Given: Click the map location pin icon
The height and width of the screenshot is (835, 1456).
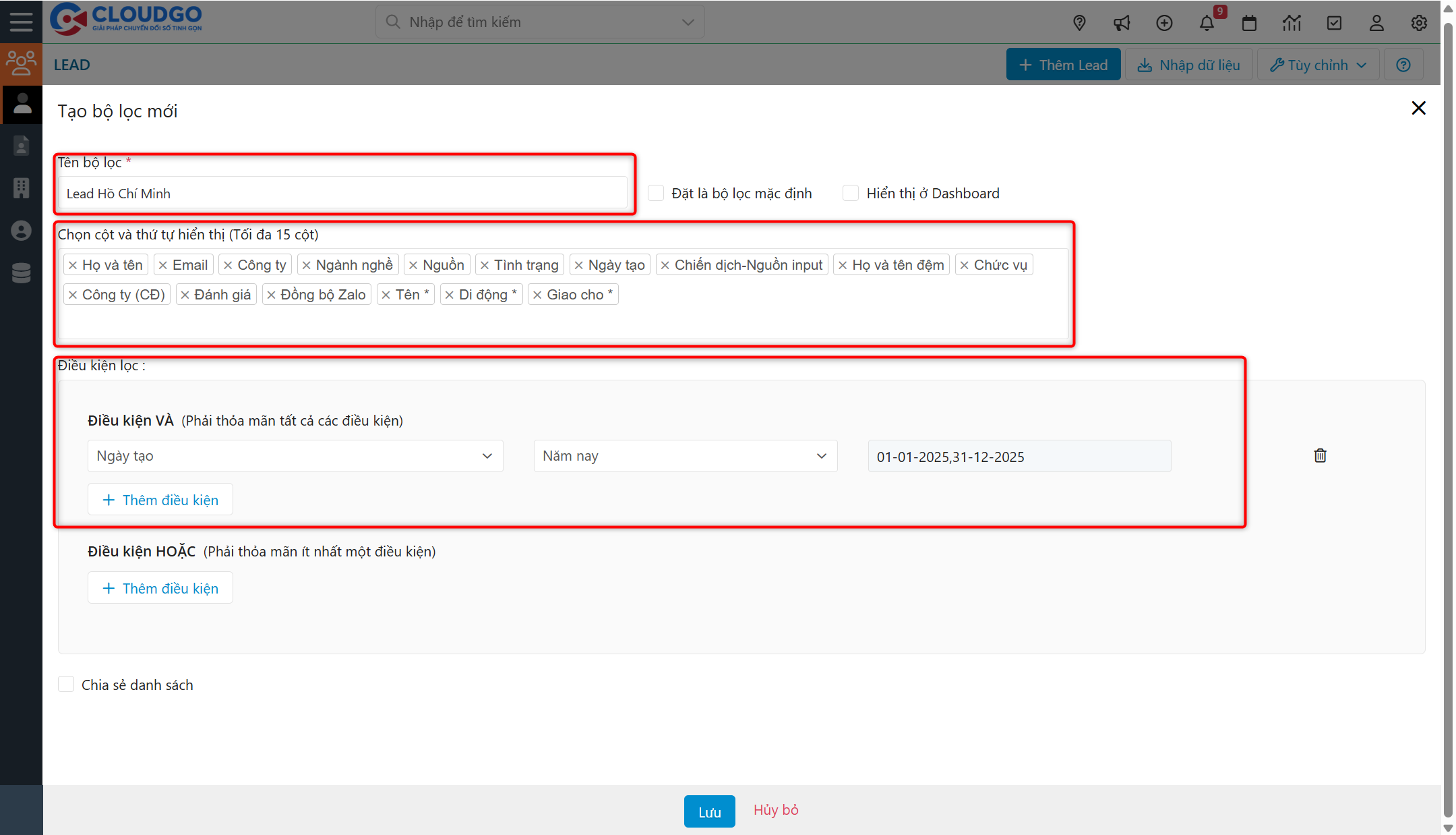Looking at the screenshot, I should 1079,24.
